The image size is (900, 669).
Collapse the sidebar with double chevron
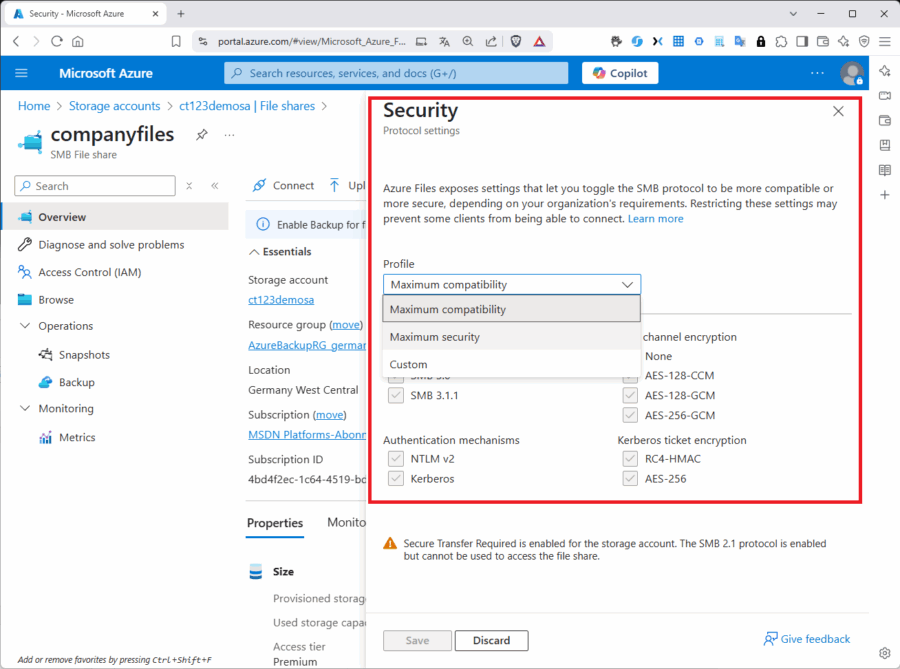click(x=215, y=186)
